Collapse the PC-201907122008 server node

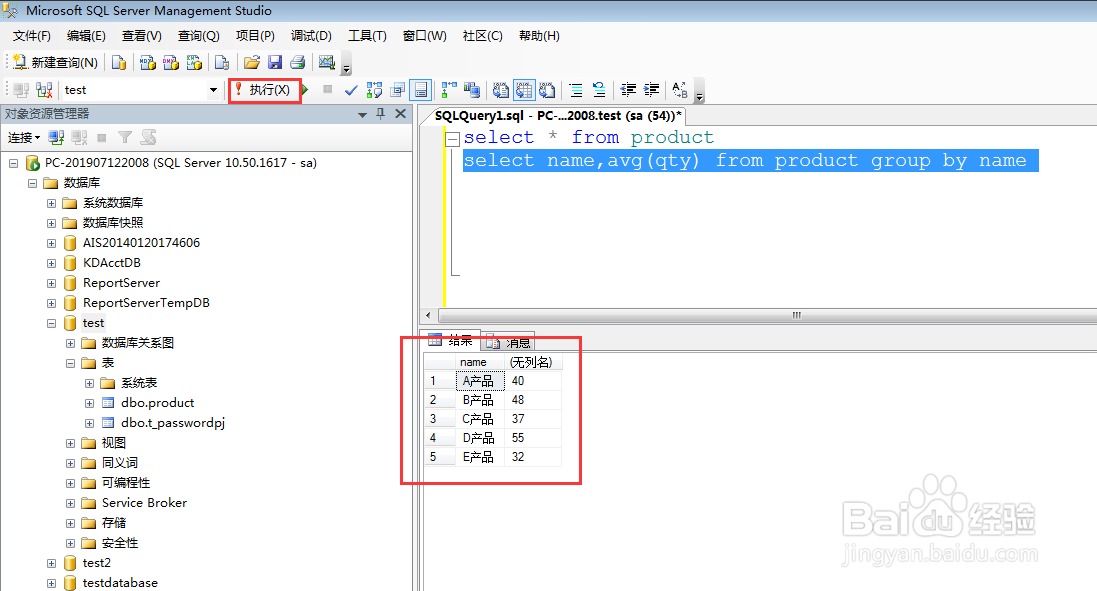tap(13, 163)
